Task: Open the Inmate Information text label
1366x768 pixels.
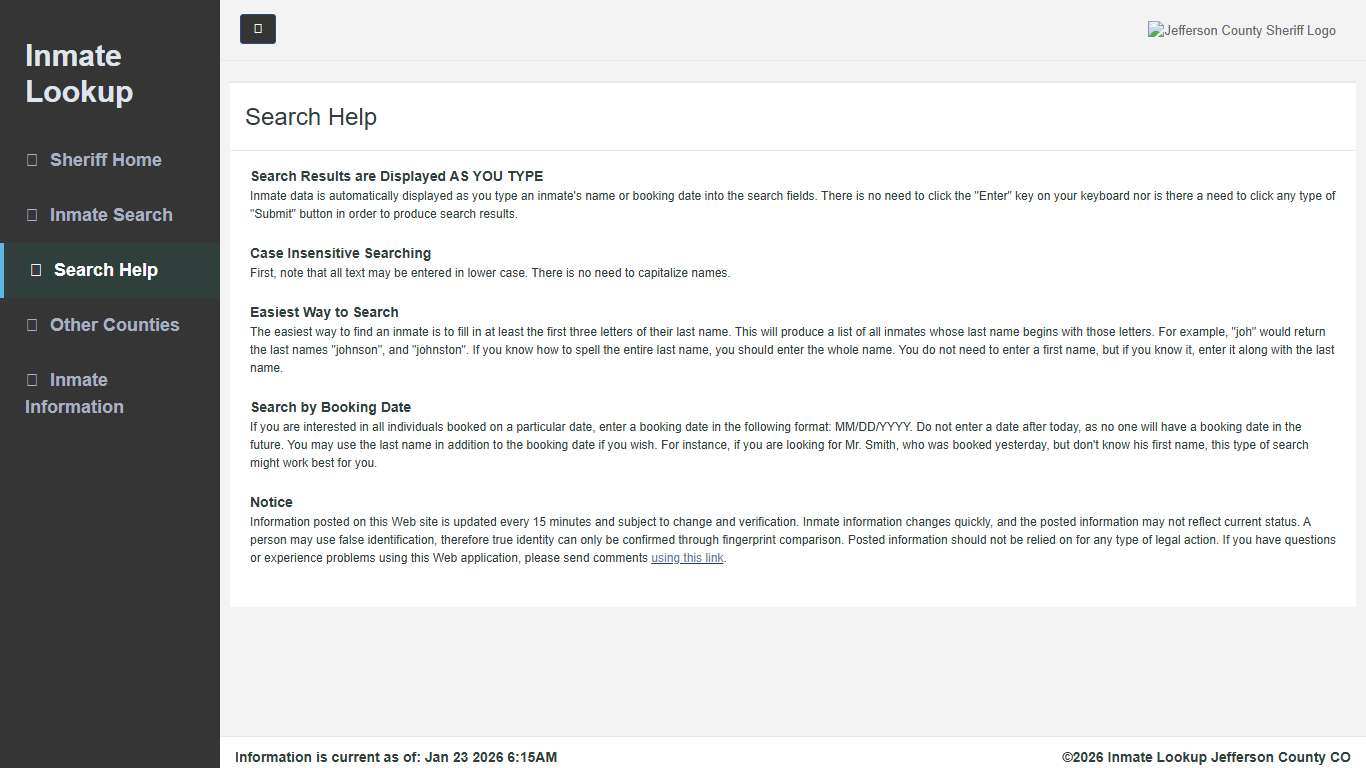Action: pyautogui.click(x=74, y=394)
